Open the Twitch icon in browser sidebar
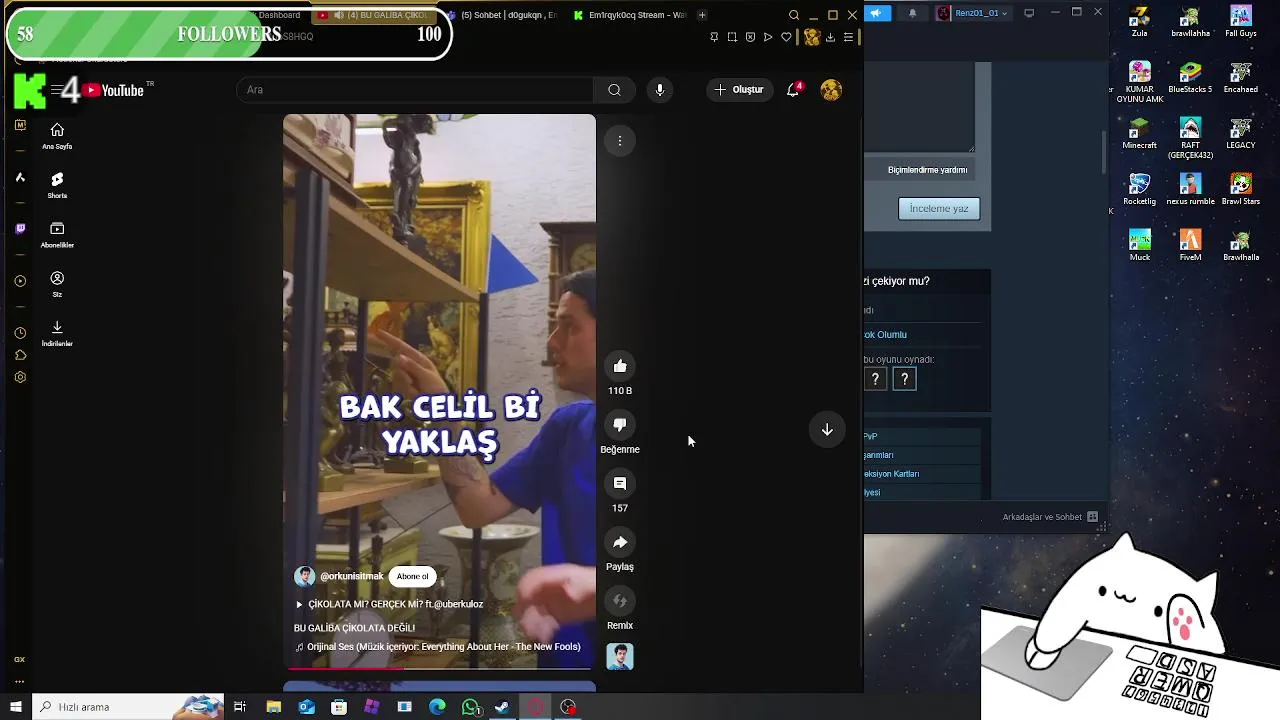Screen dimensions: 1280x720 tap(20, 229)
